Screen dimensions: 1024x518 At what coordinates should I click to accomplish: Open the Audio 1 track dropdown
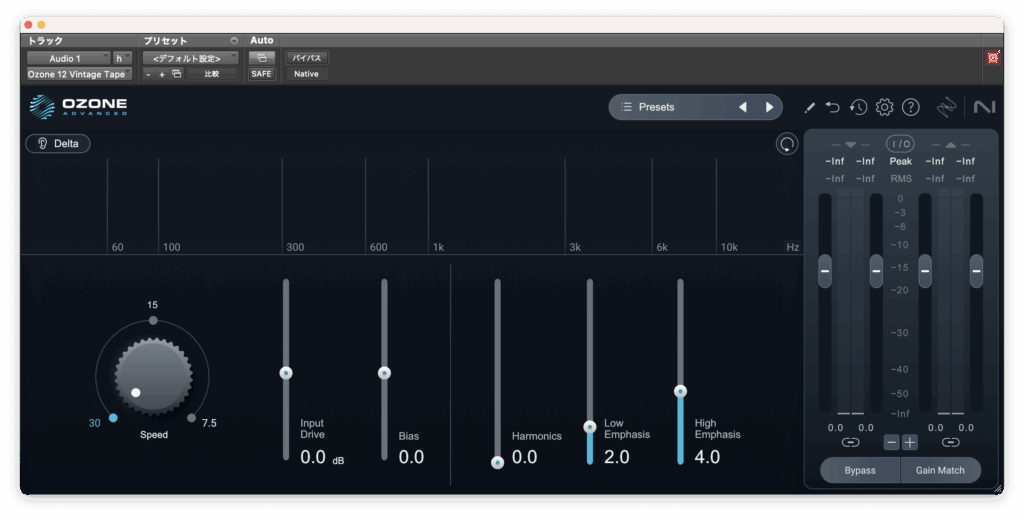coord(68,58)
